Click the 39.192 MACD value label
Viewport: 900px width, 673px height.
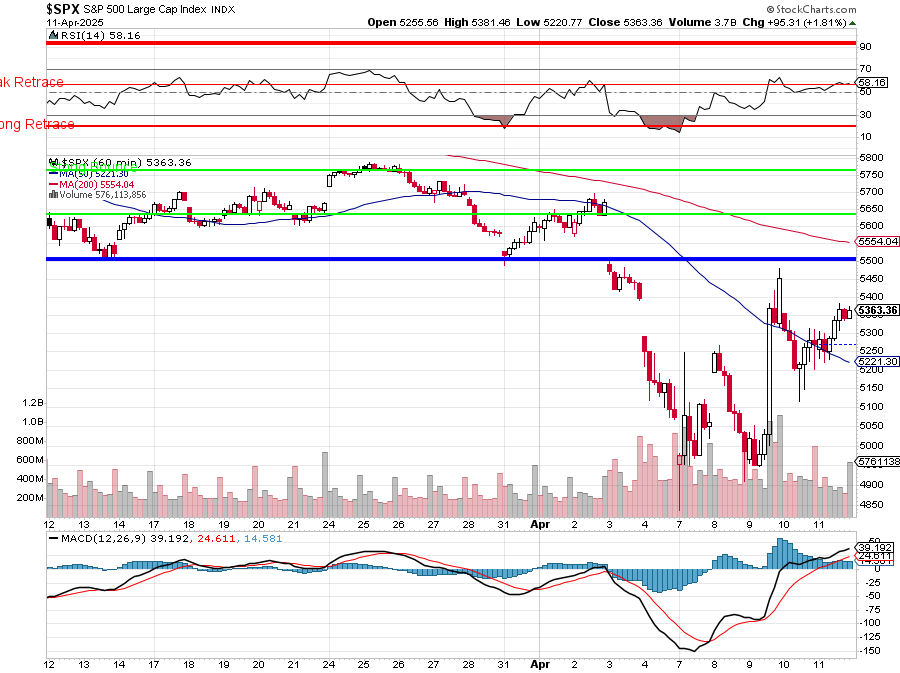pos(877,548)
